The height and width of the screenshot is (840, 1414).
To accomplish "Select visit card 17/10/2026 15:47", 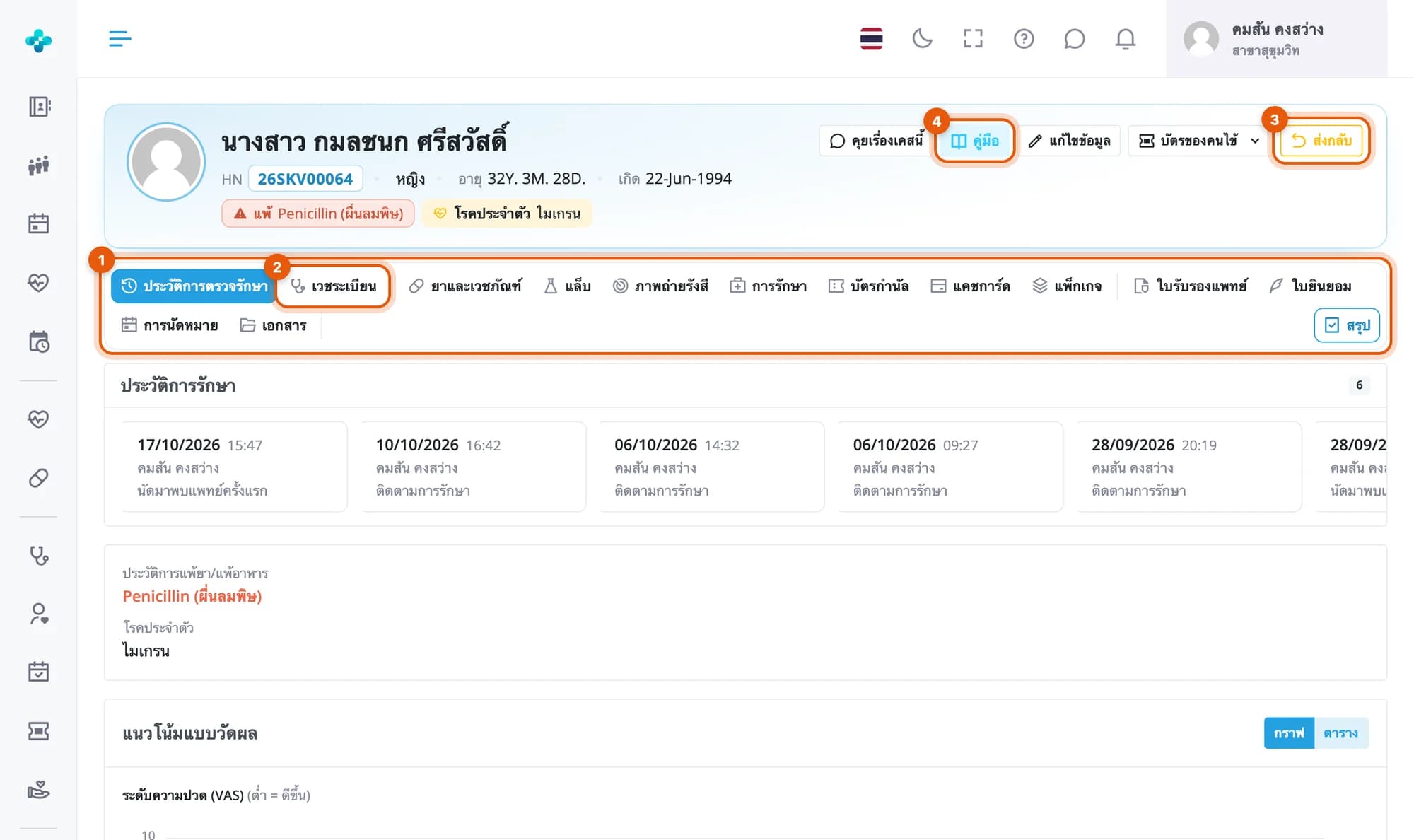I will pos(234,467).
